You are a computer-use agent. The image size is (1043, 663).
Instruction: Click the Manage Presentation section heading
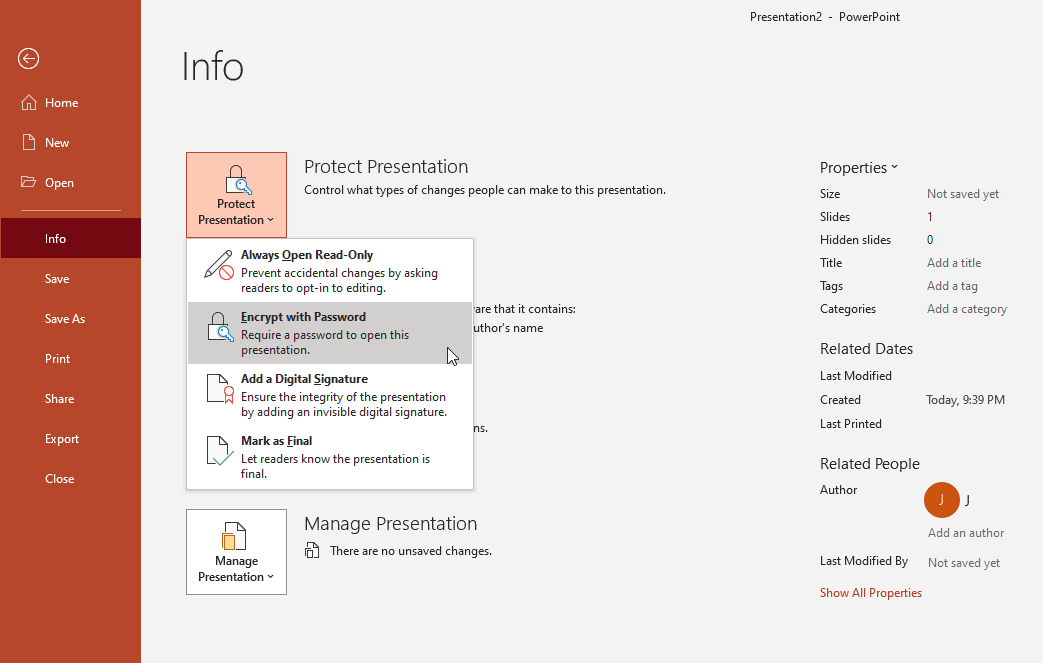coord(390,523)
